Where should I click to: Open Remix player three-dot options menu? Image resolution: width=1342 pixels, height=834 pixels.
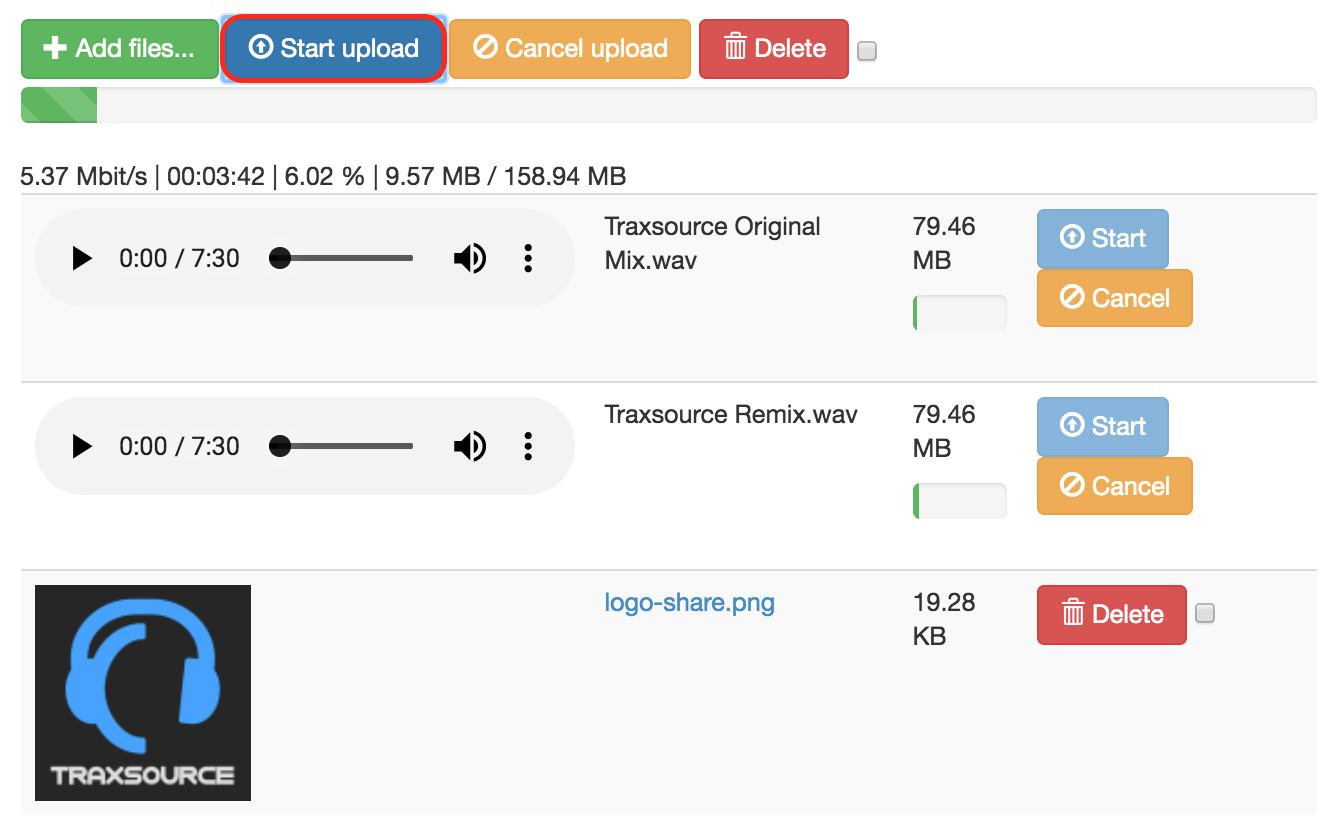coord(528,447)
